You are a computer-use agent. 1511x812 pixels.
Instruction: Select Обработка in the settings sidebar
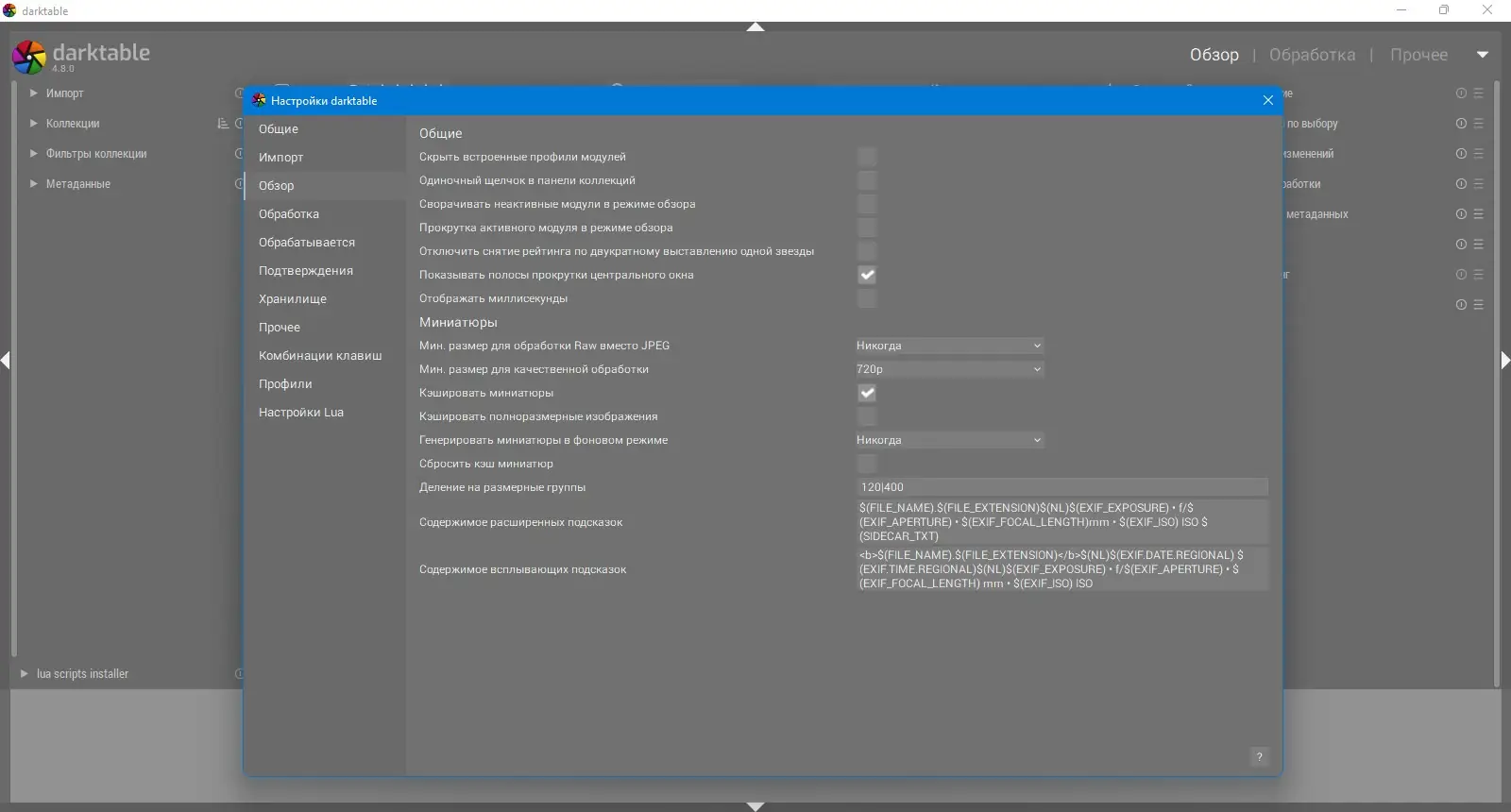[x=325, y=214]
